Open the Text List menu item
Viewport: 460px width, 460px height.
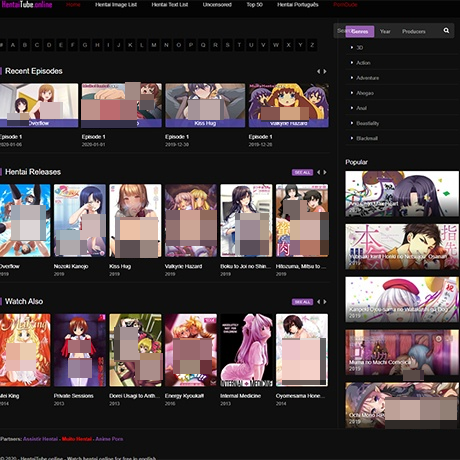170,5
